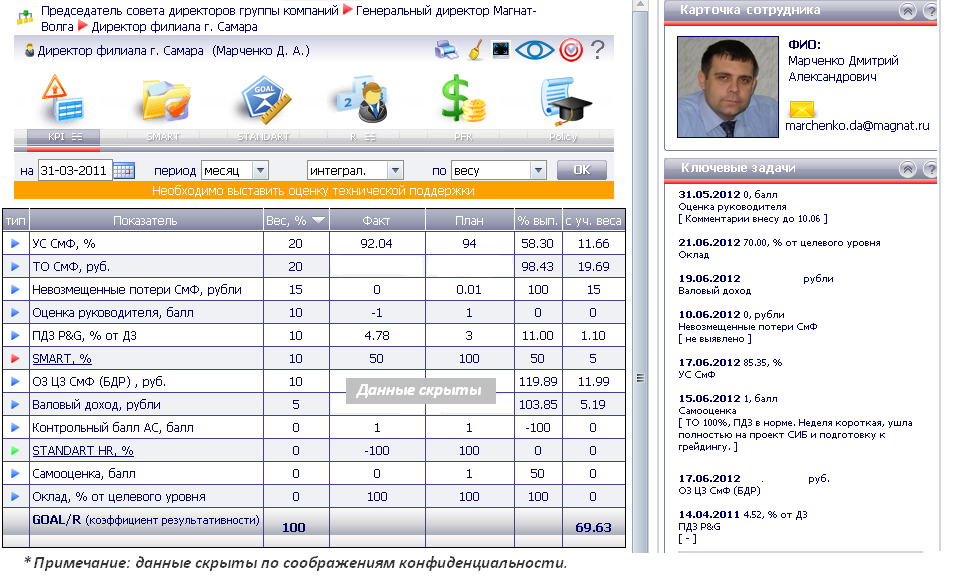Screen dimensions: 962x577
Task: Open the SMART, % indicator link
Action: click(x=62, y=358)
